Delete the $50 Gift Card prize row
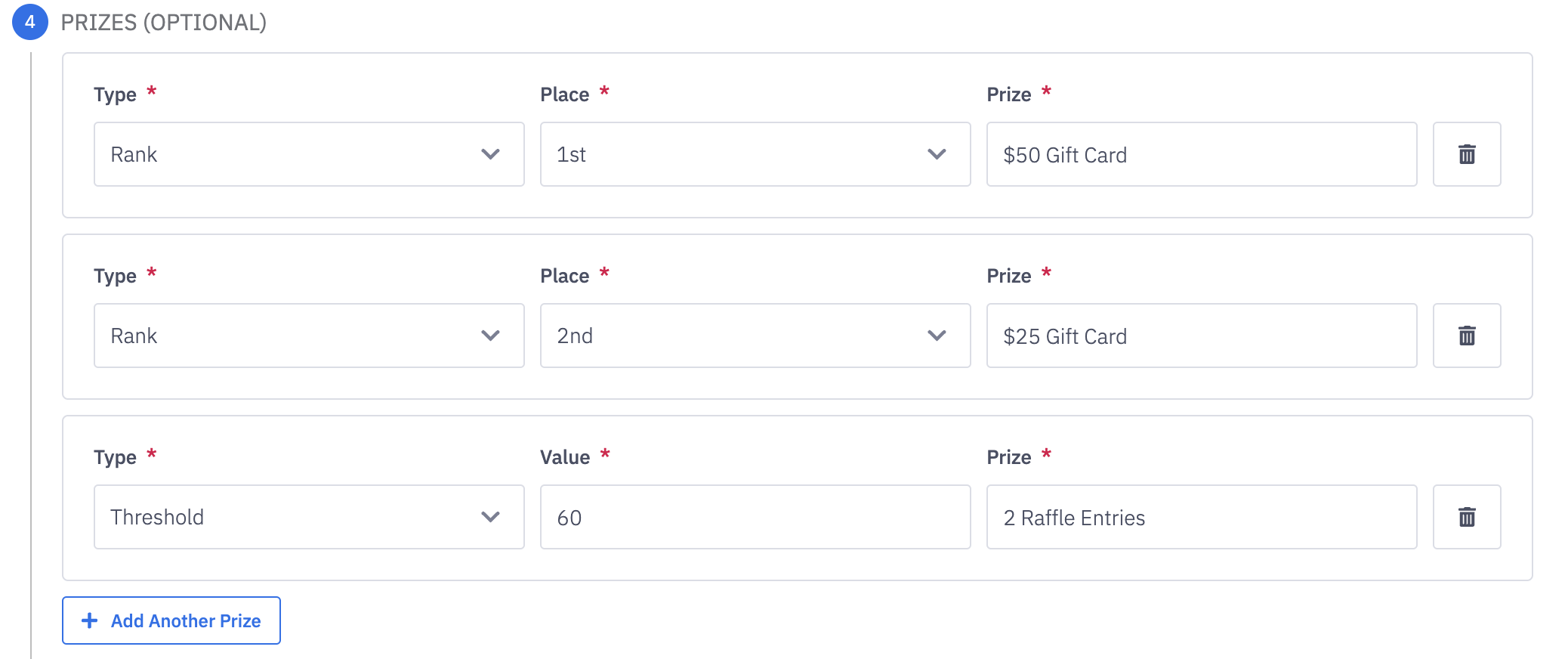 tap(1466, 154)
